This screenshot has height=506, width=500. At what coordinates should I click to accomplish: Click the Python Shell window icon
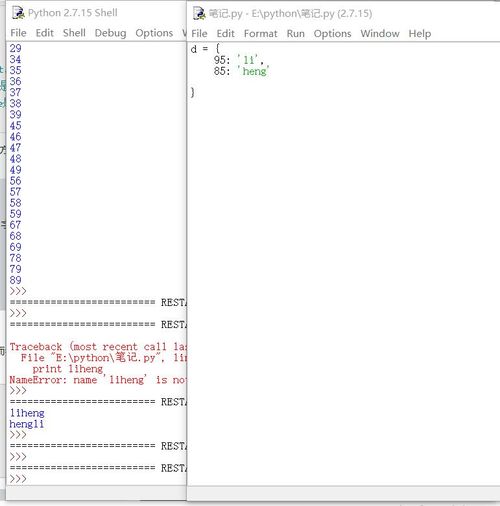18,13
